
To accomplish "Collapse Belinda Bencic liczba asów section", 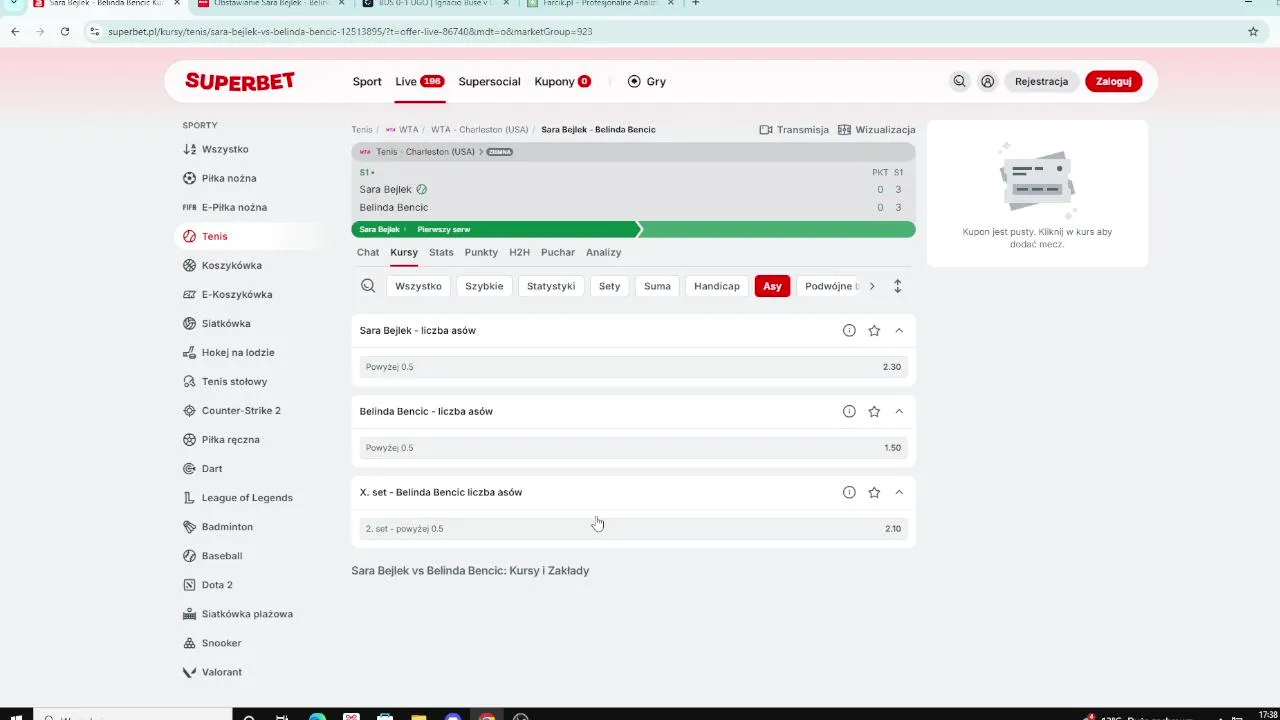I will [899, 412].
